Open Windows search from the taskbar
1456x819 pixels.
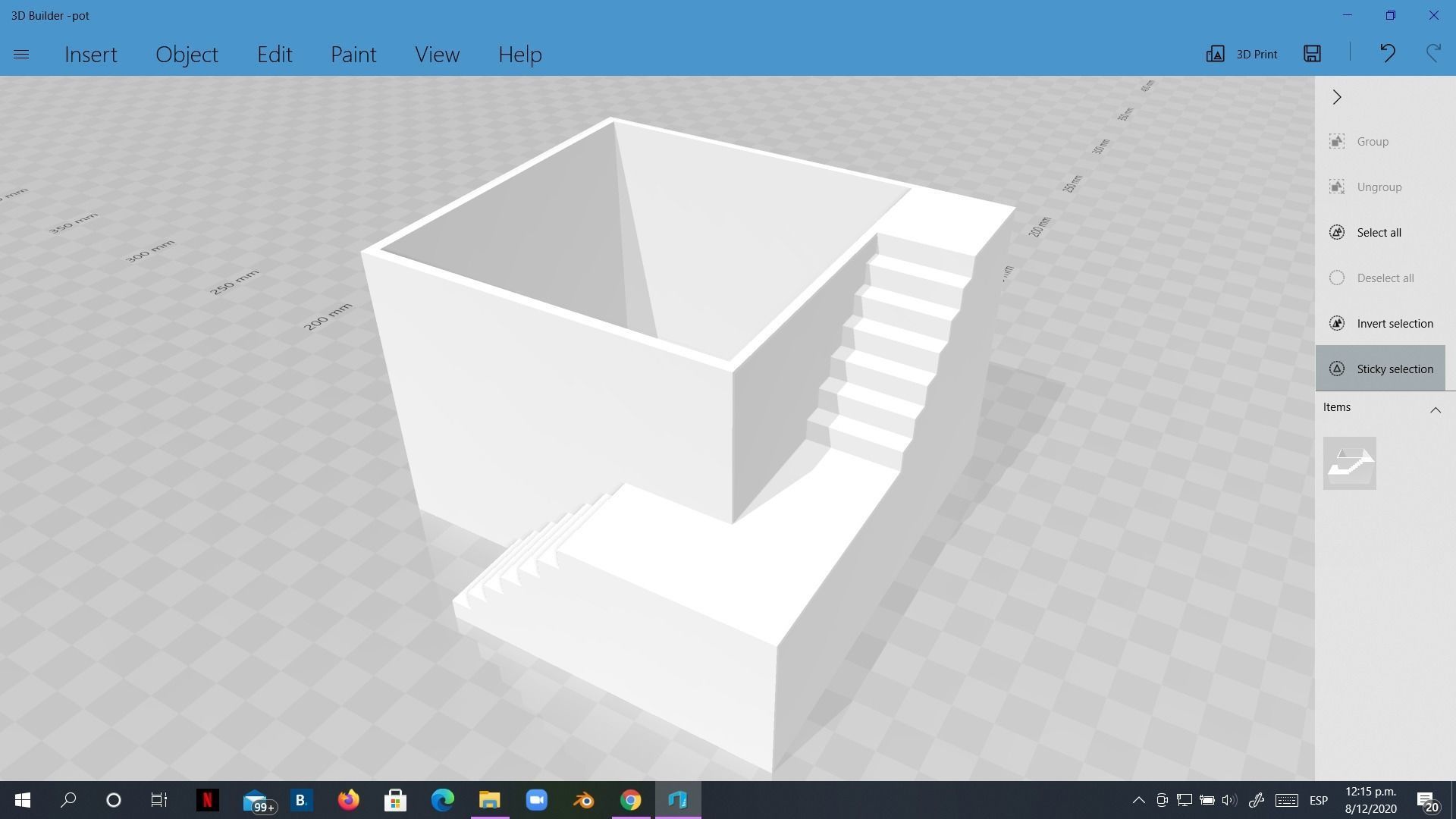pyautogui.click(x=68, y=800)
